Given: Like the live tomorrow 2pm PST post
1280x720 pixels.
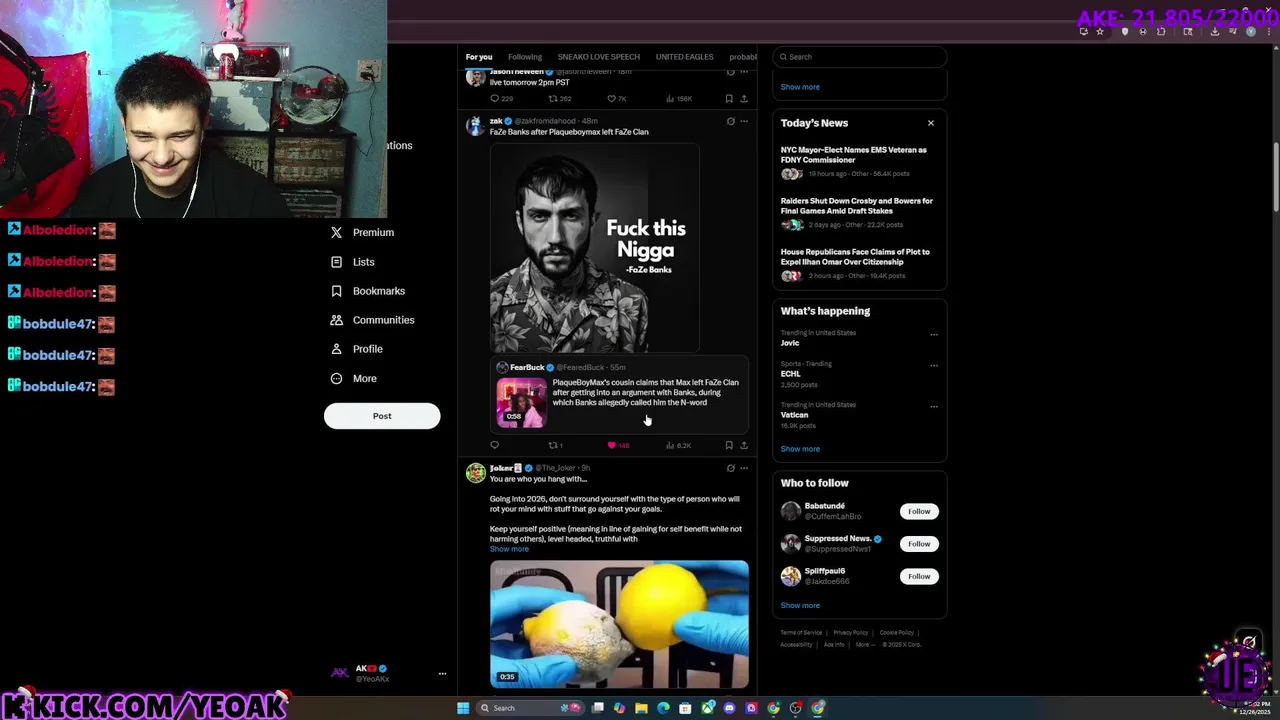Looking at the screenshot, I should [617, 99].
